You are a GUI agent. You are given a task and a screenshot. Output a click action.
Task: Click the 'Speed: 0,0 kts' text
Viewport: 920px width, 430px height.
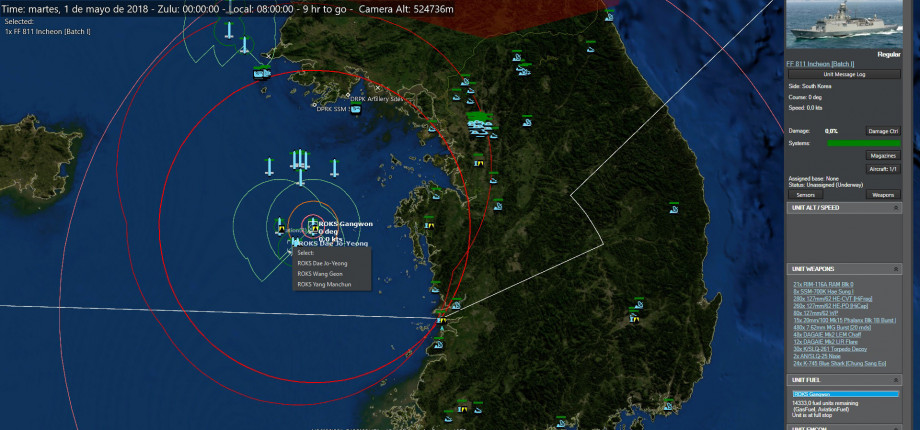804,108
